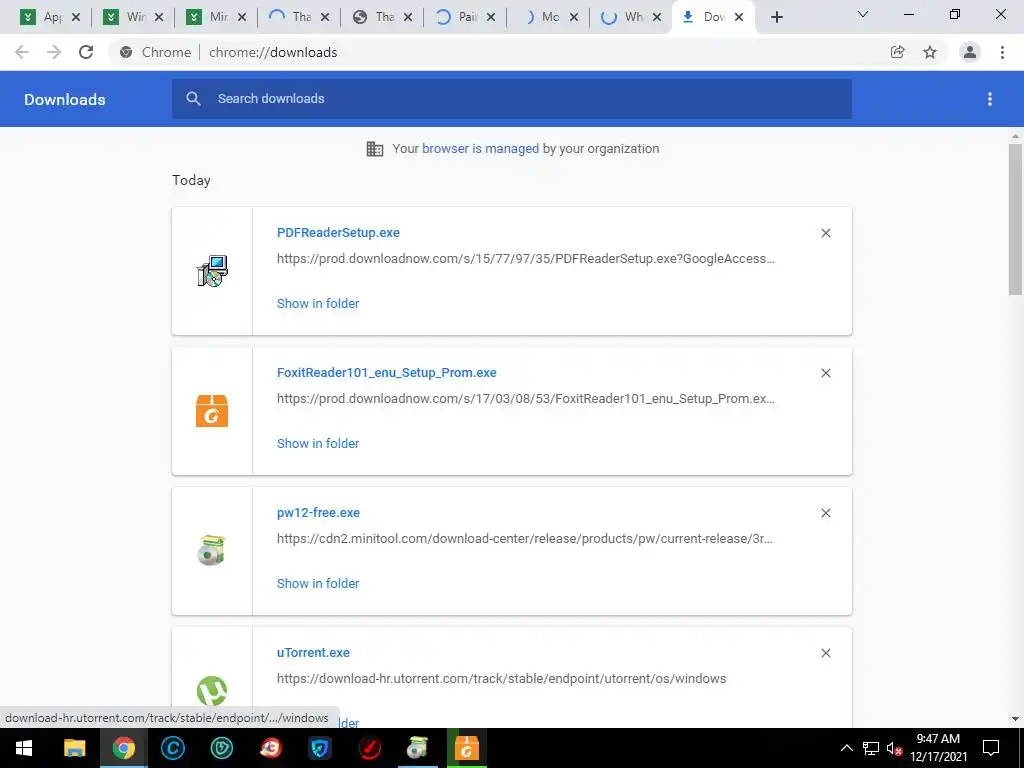The width and height of the screenshot is (1024, 768).
Task: Open the PDFReaderSetup.exe file link
Action: coord(338,232)
